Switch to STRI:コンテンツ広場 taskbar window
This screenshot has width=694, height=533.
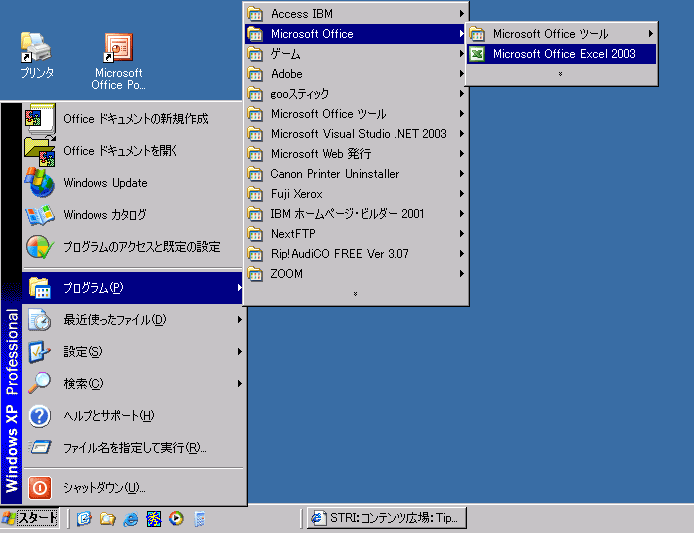coord(387,518)
